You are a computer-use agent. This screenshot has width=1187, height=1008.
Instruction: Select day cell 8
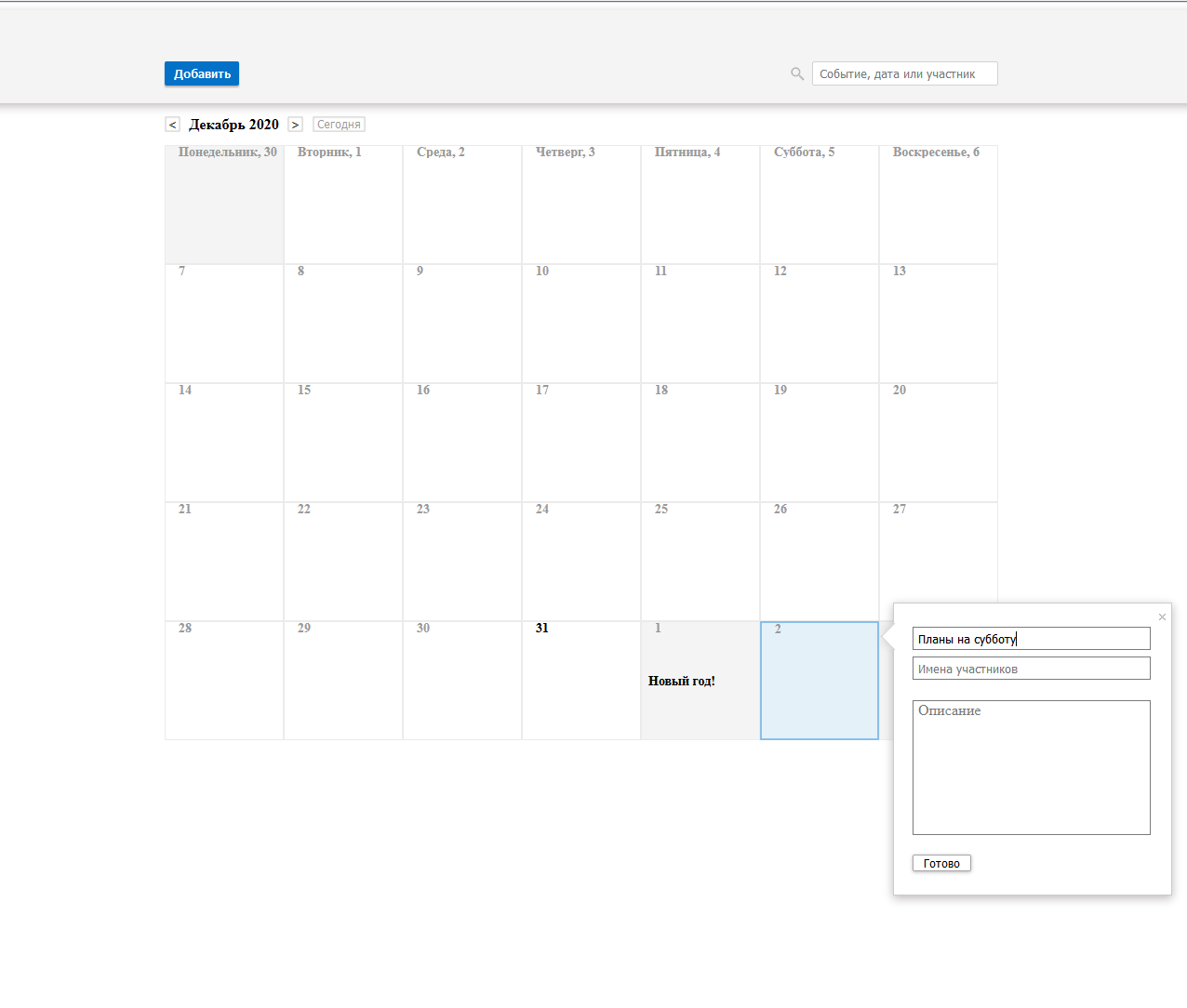click(x=343, y=324)
